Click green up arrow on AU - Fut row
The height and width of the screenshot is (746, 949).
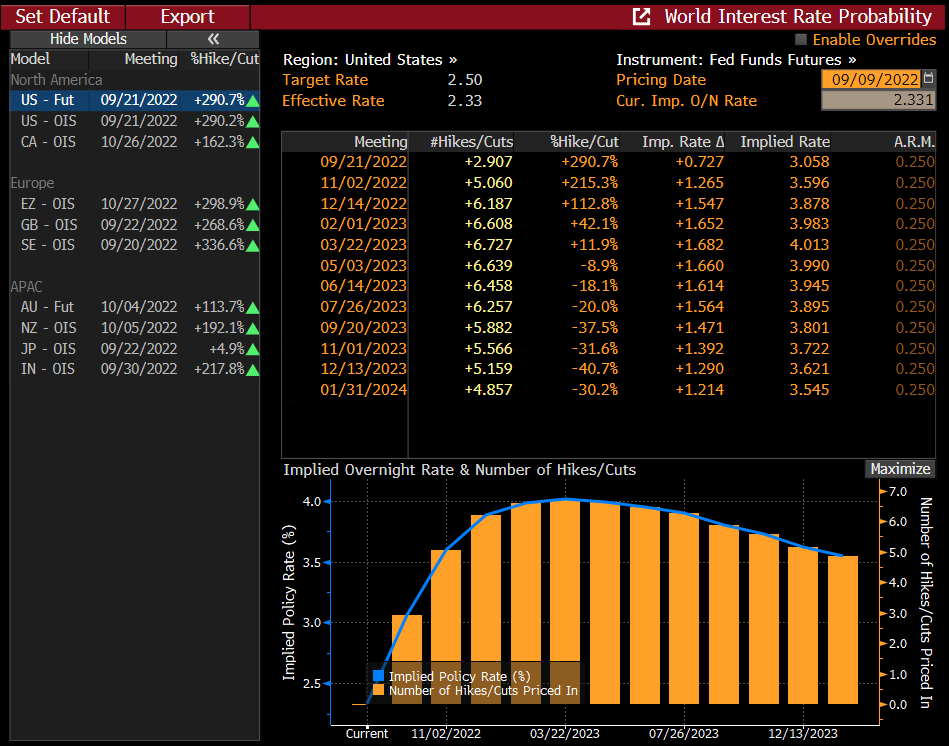point(253,307)
